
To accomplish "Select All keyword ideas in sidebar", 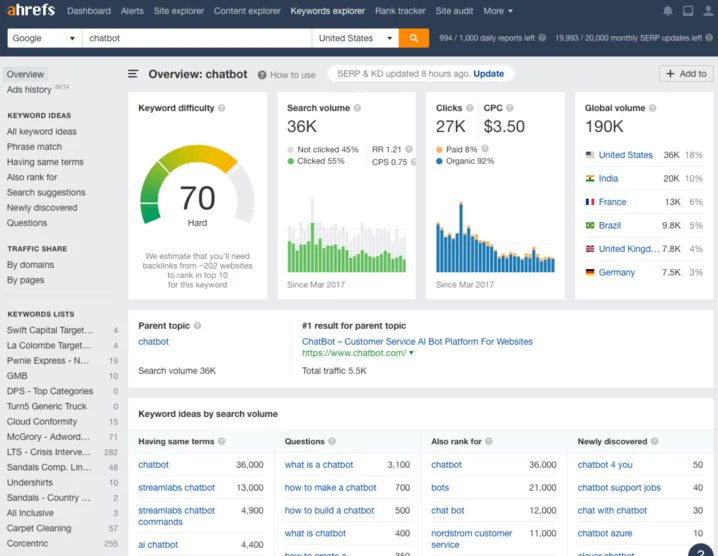I will click(42, 131).
